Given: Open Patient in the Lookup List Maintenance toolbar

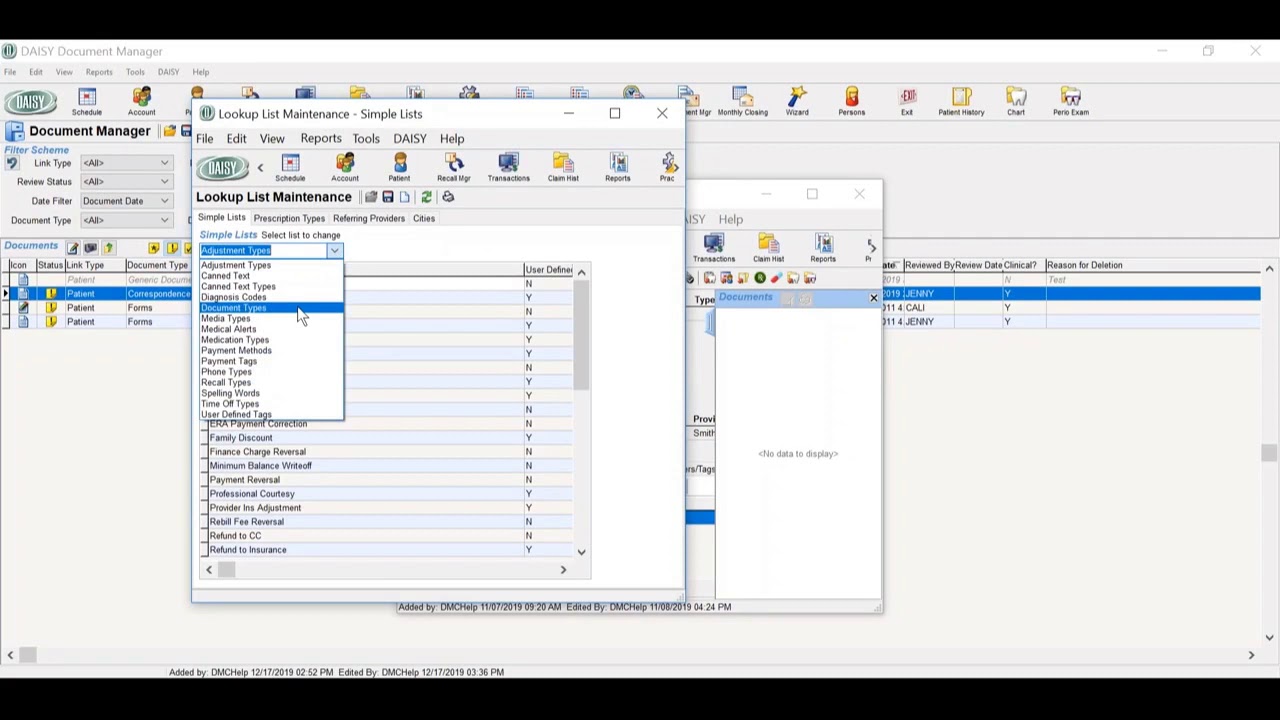Looking at the screenshot, I should [399, 167].
